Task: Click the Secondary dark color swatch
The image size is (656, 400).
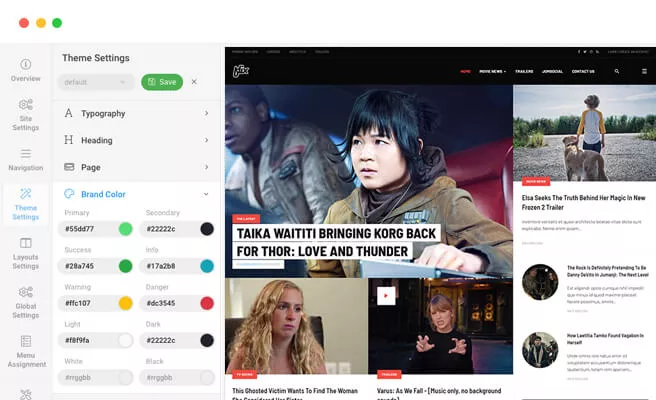Action: (207, 229)
